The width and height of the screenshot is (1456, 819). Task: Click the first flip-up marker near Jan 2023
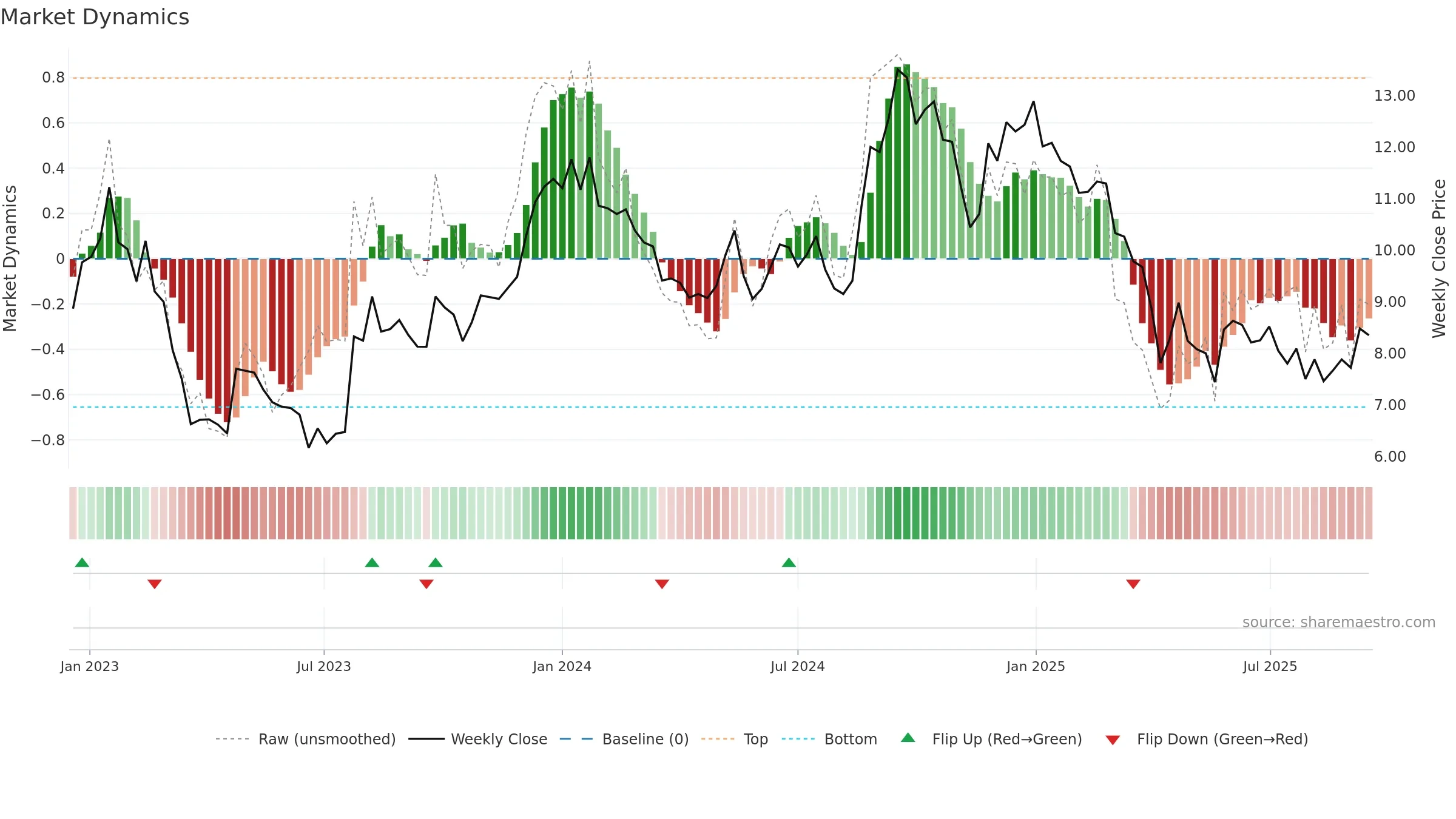[82, 562]
